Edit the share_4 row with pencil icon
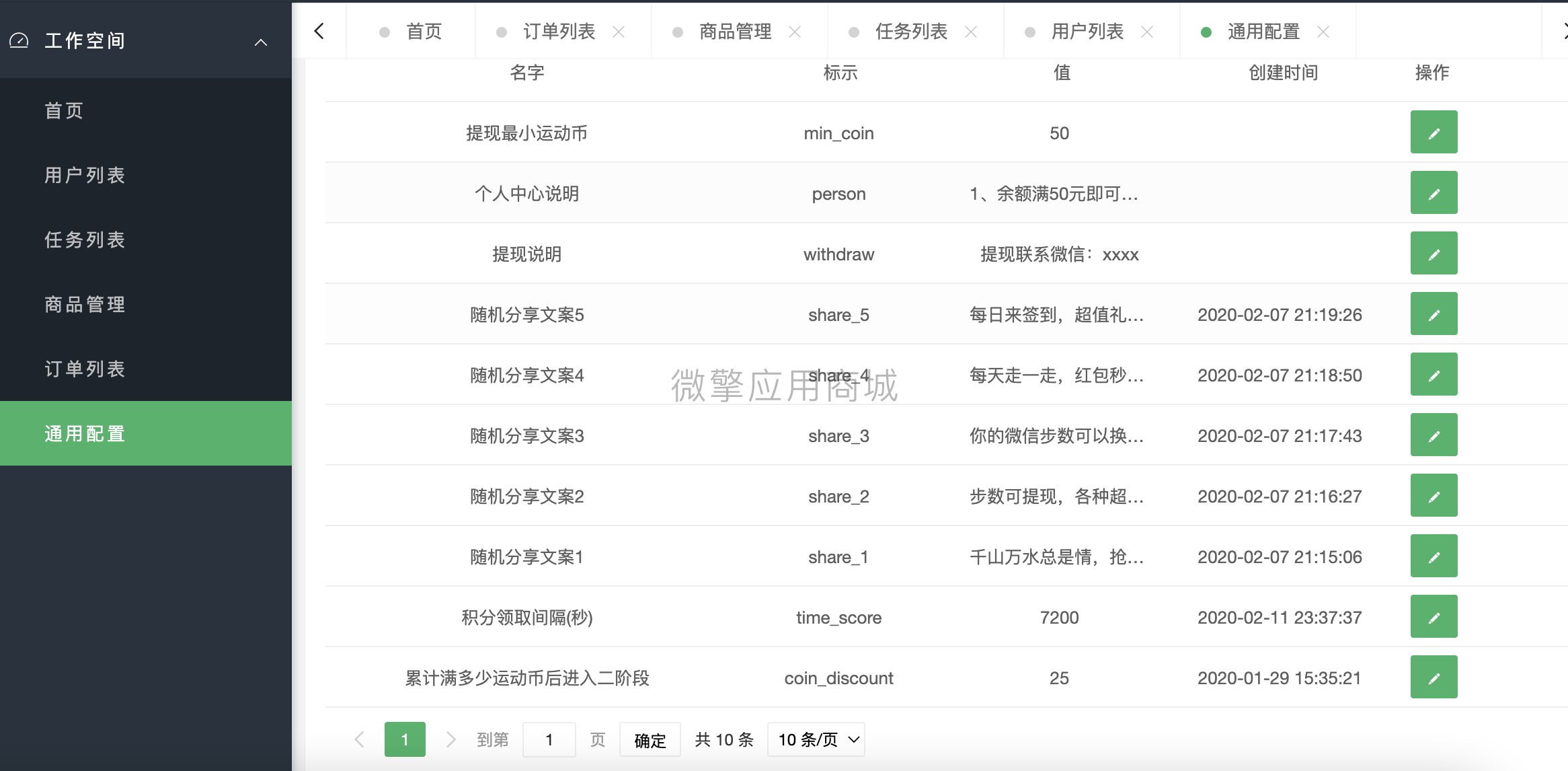This screenshot has width=1568, height=771. (x=1434, y=374)
